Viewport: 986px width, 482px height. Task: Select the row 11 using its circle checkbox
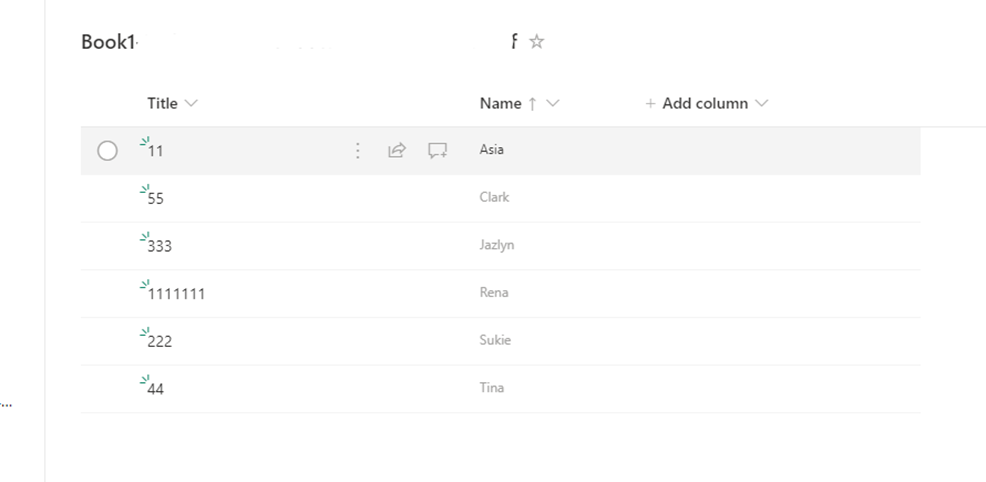107,151
